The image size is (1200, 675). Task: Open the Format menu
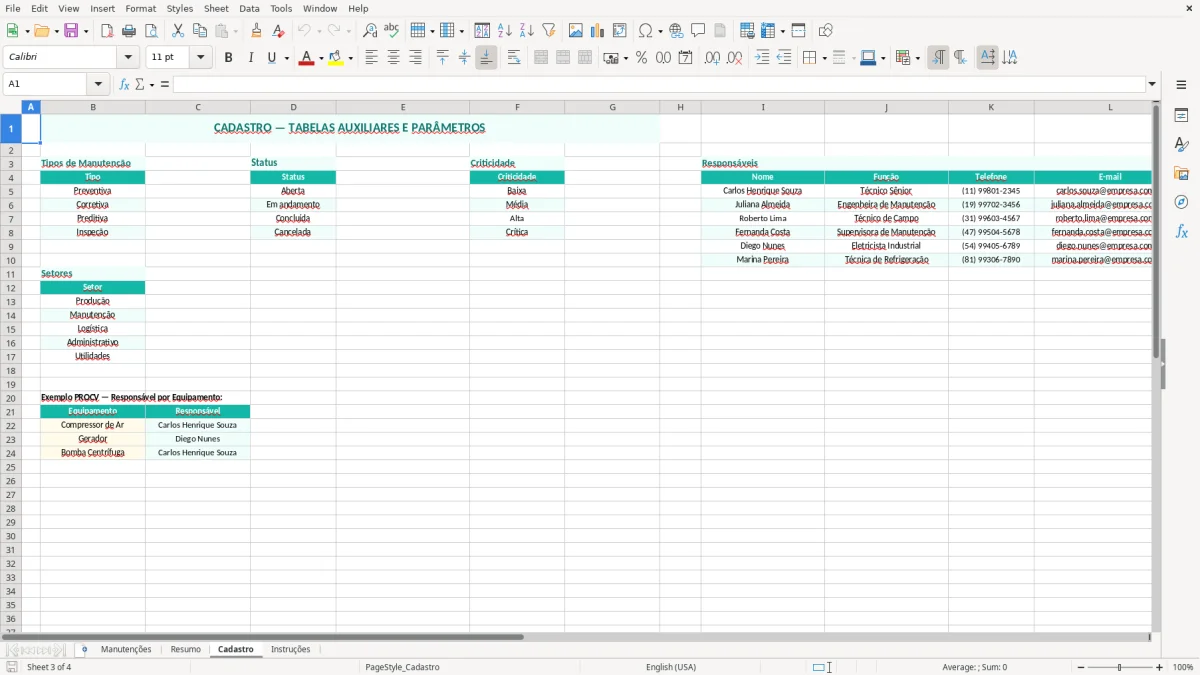click(x=140, y=8)
